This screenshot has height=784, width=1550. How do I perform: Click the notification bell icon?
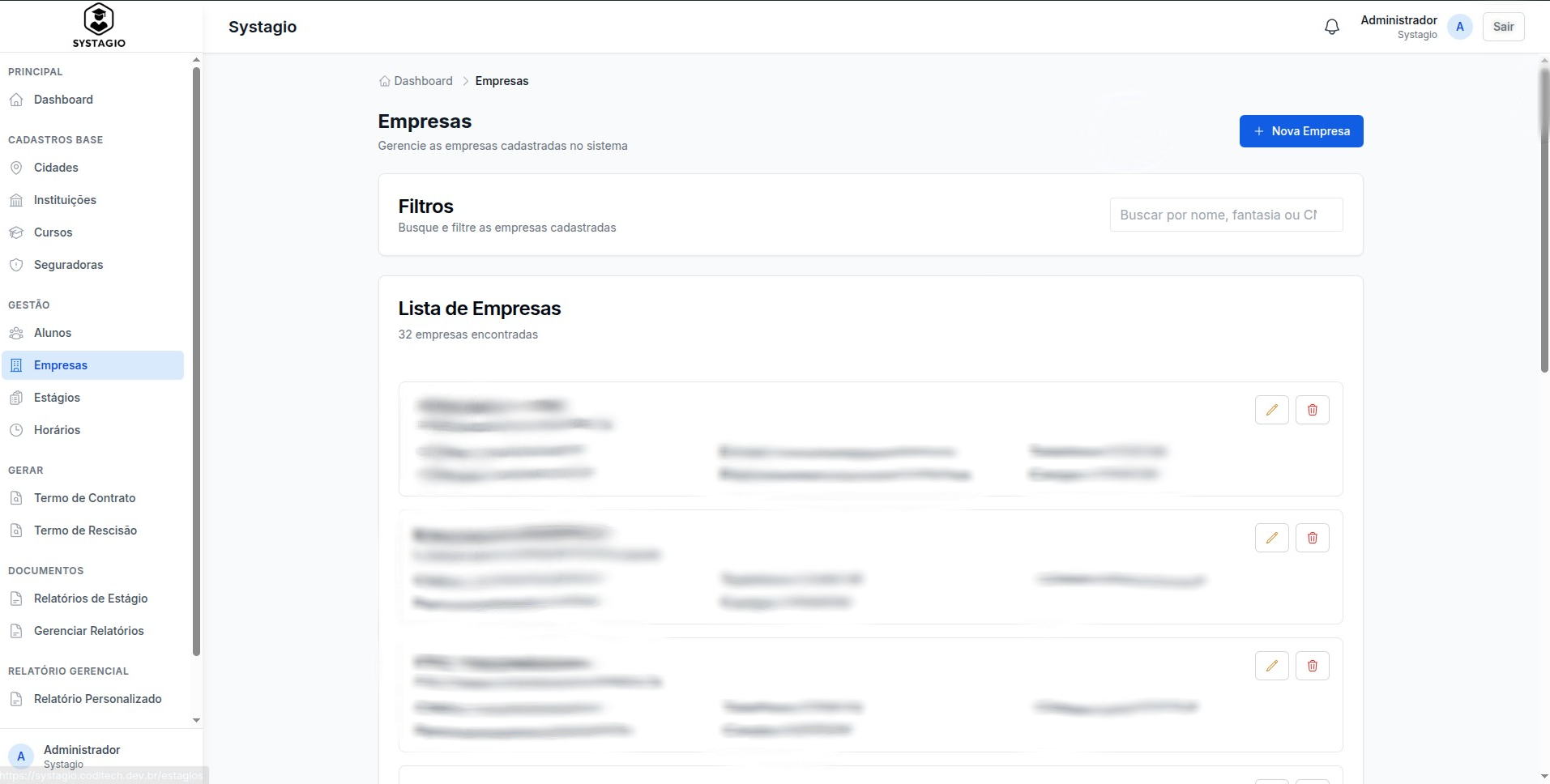coord(1331,27)
